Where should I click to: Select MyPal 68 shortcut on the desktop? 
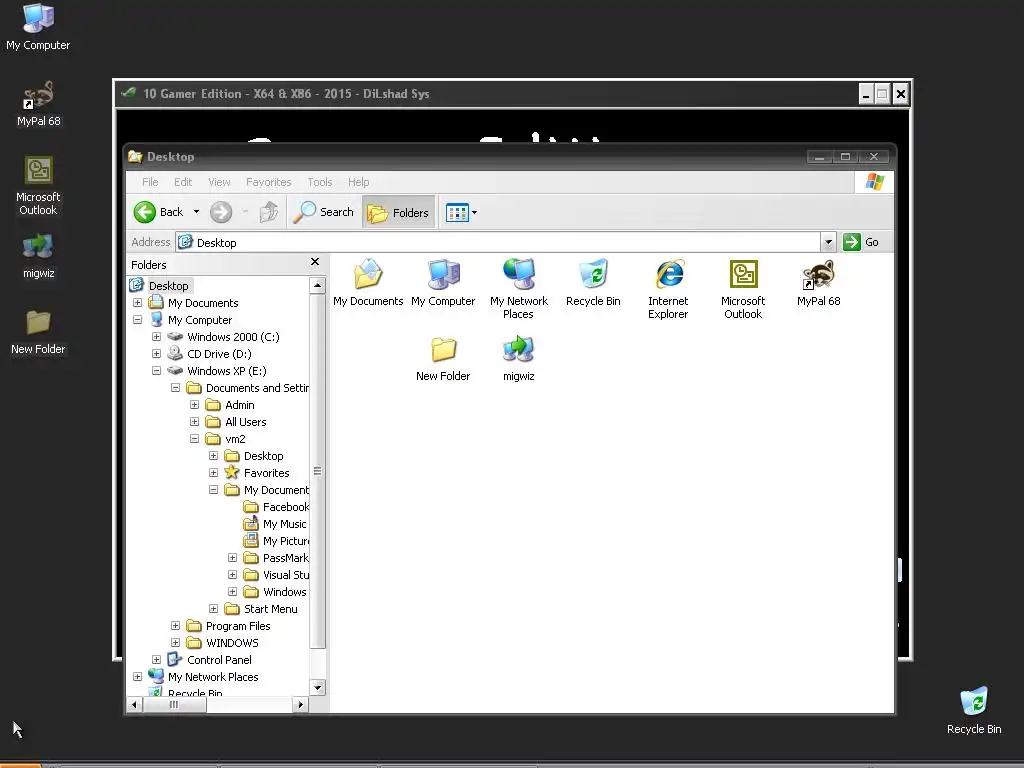(38, 103)
